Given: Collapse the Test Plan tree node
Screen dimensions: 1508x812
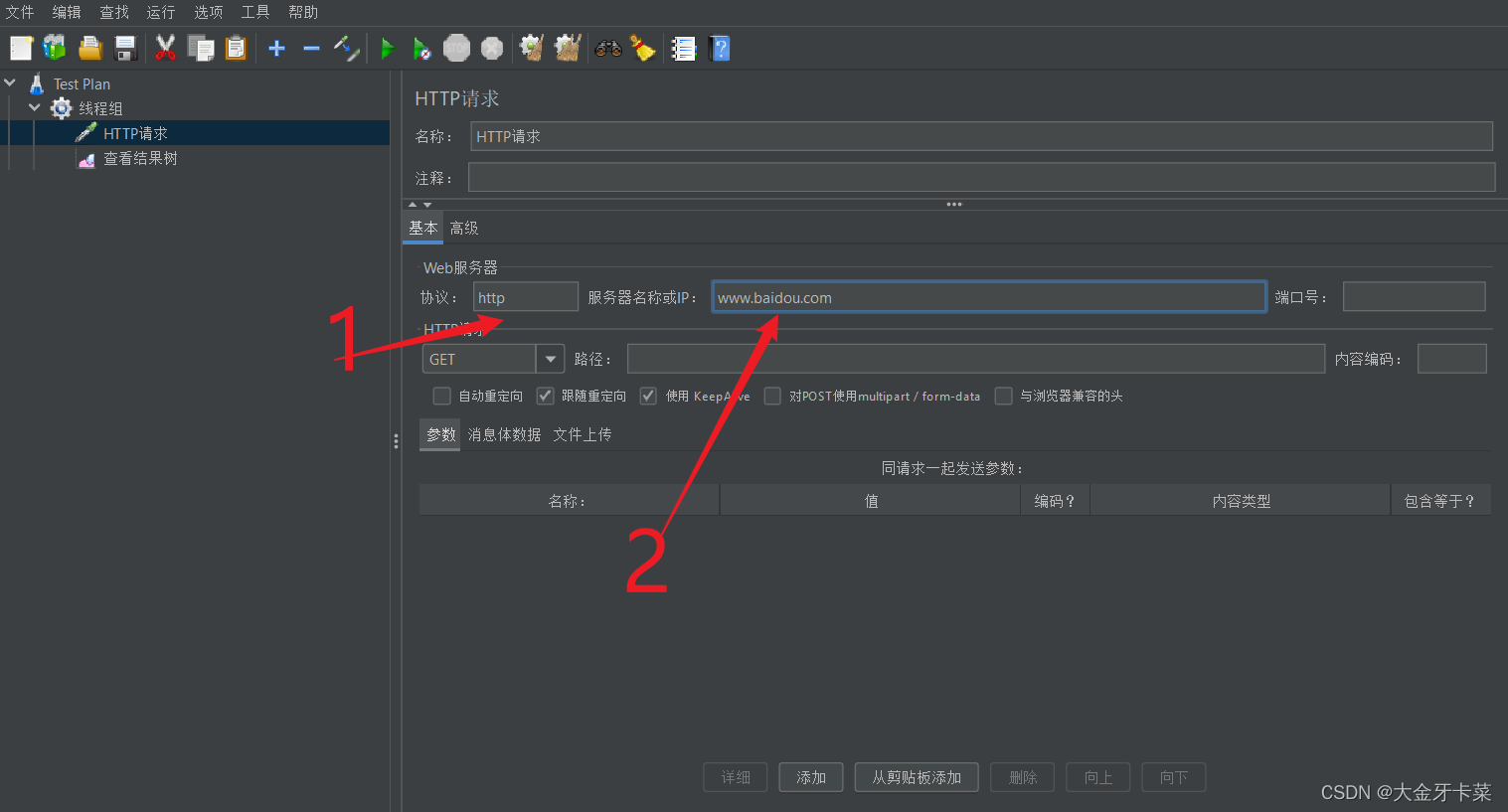Looking at the screenshot, I should [x=11, y=83].
